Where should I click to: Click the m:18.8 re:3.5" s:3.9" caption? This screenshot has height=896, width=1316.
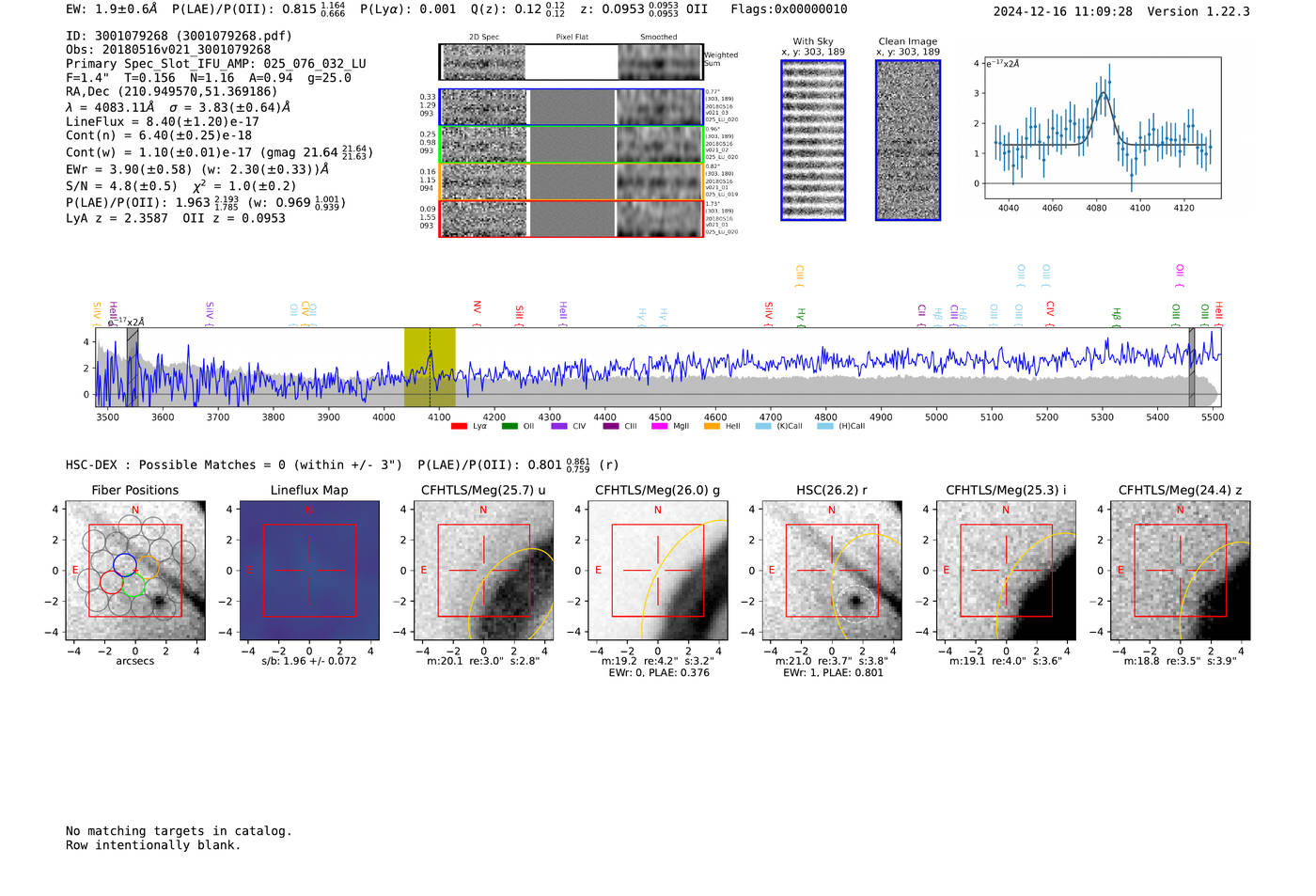(1181, 661)
